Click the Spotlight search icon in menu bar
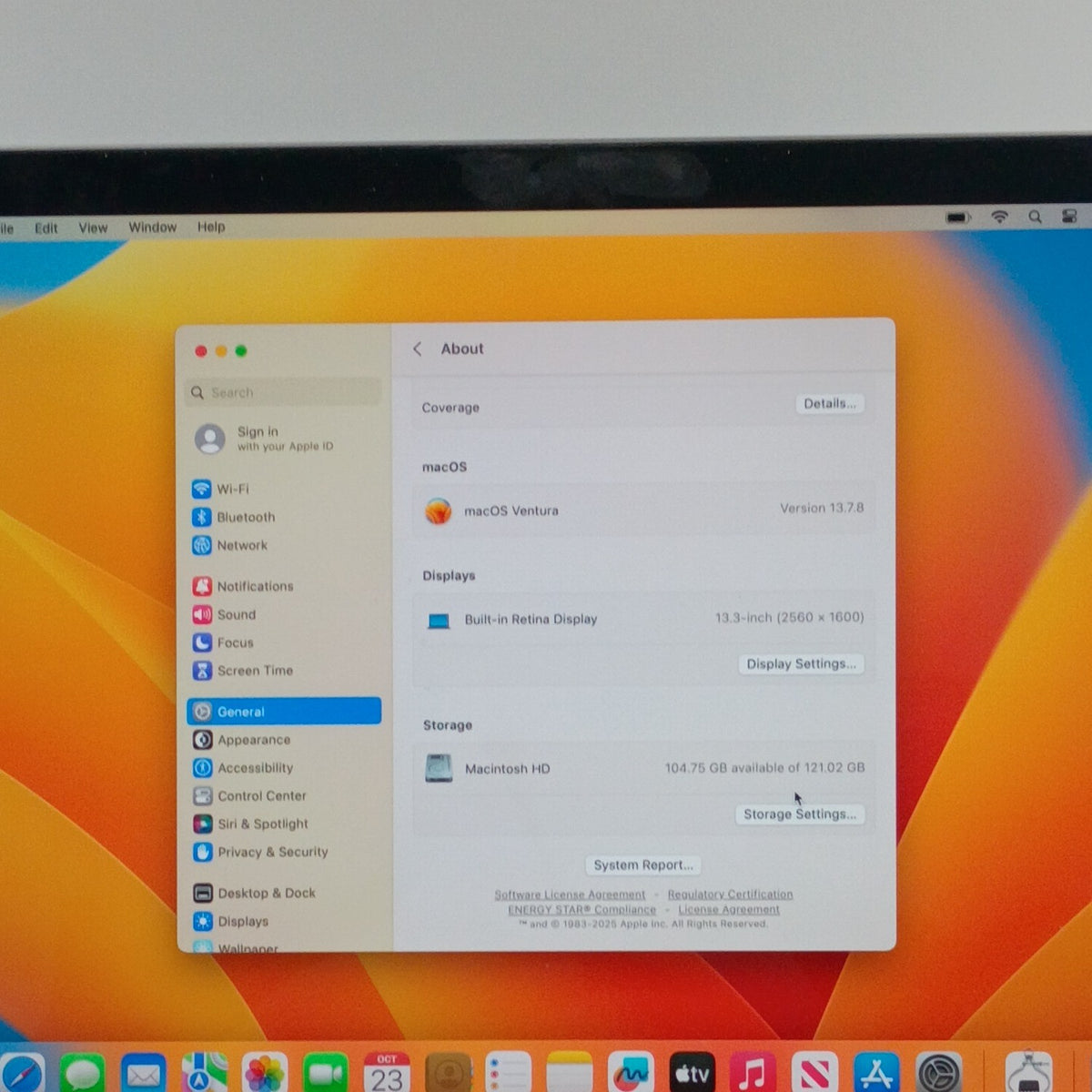The width and height of the screenshot is (1092, 1092). pos(1035,217)
